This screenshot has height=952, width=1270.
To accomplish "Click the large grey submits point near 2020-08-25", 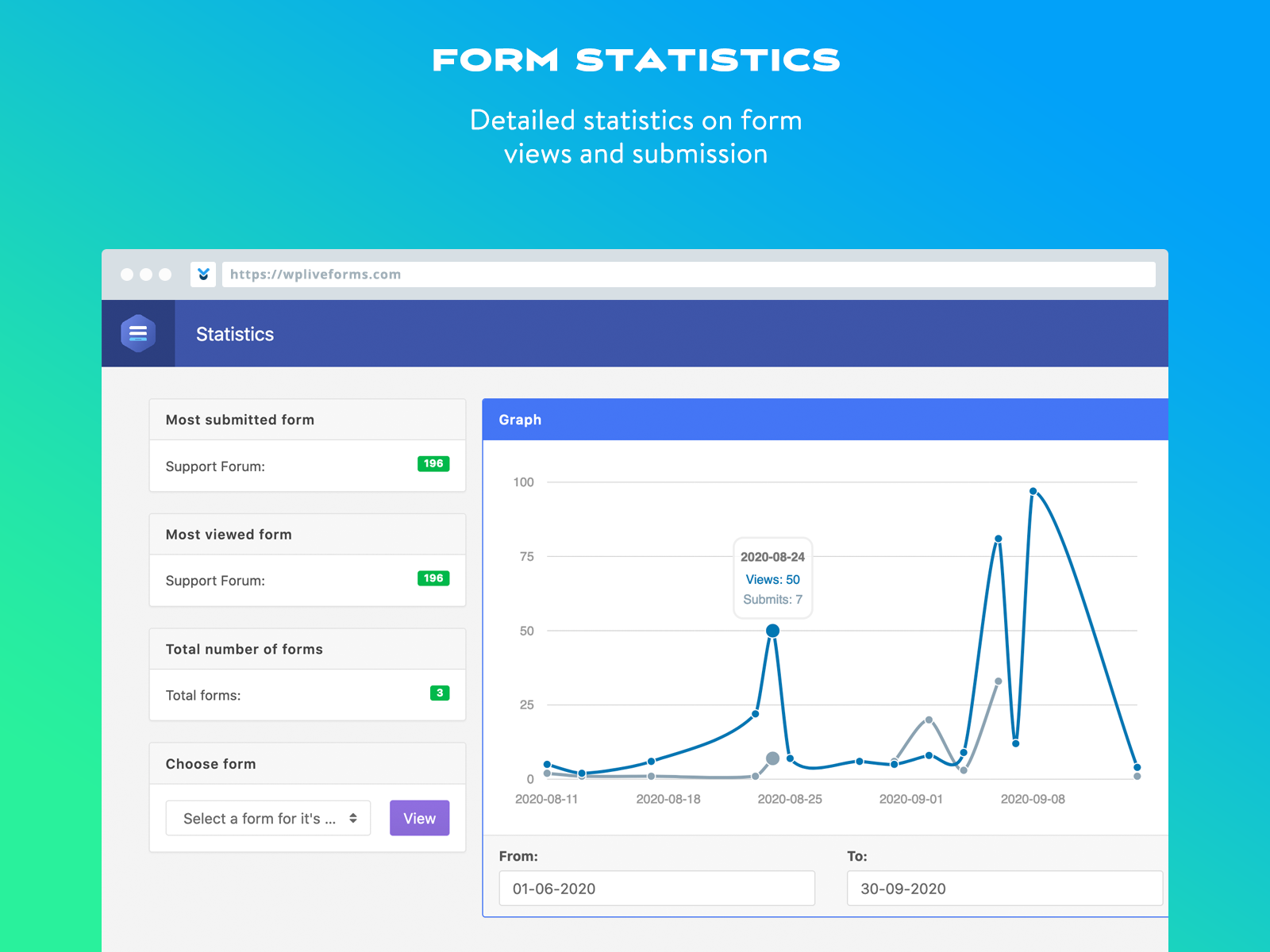I will 772,758.
